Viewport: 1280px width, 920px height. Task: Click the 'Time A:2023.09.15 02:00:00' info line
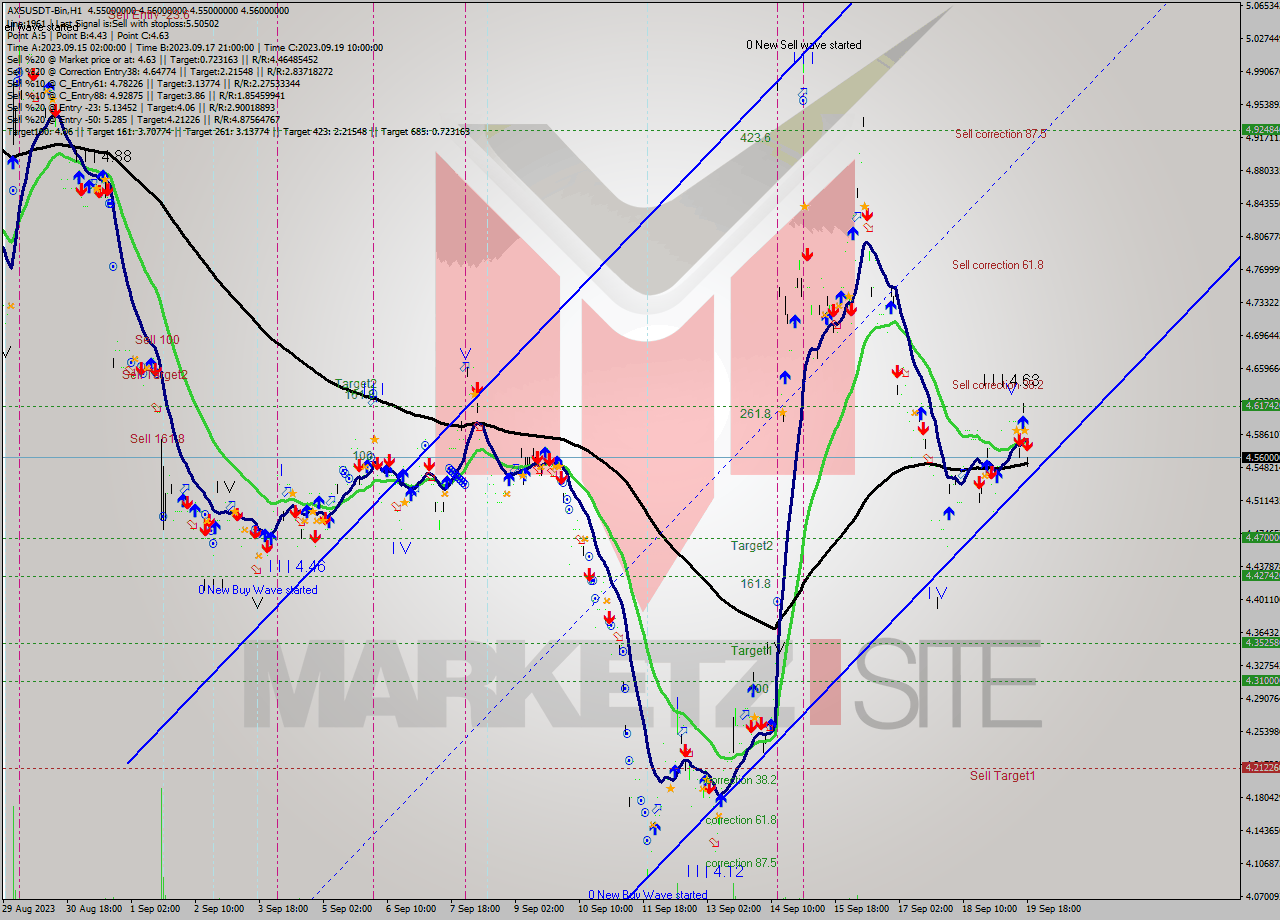pyautogui.click(x=195, y=48)
